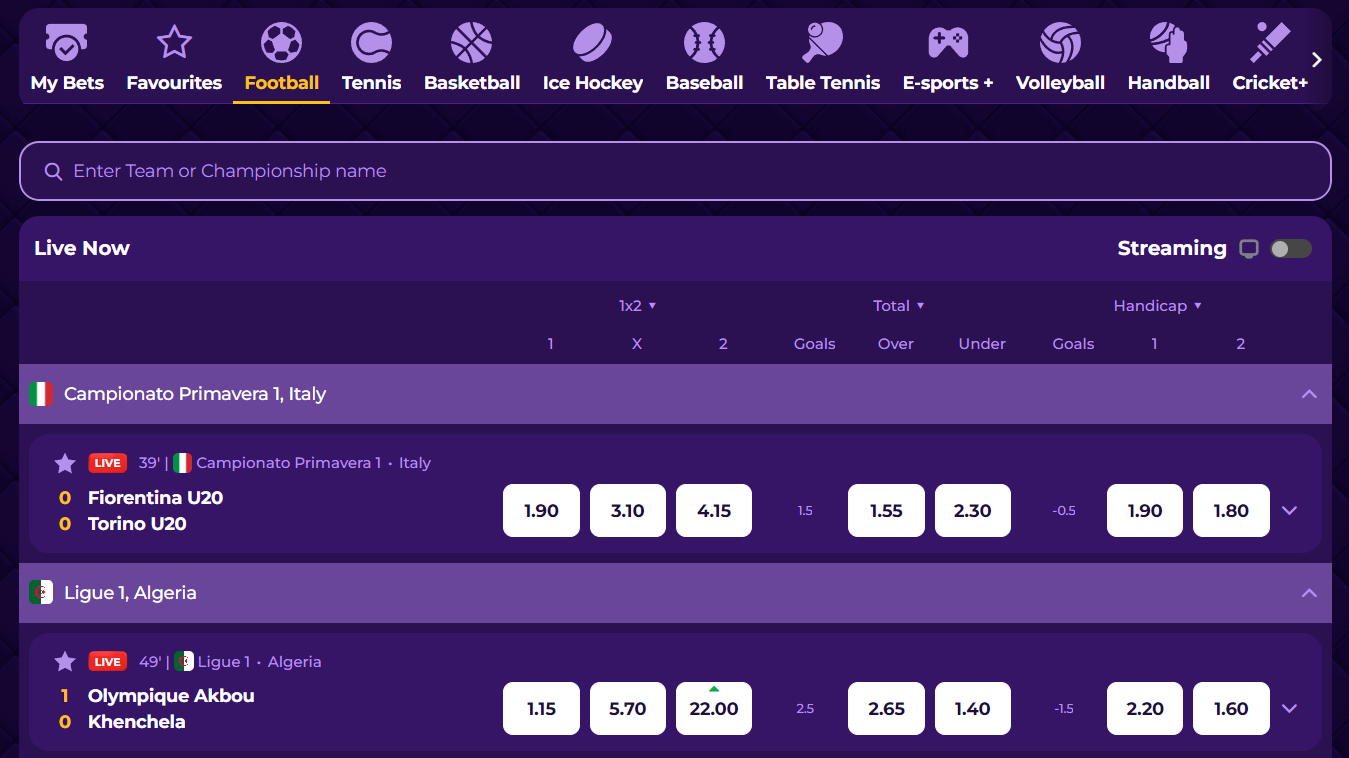Expand more markets for Olympique Akbou match

1289,709
